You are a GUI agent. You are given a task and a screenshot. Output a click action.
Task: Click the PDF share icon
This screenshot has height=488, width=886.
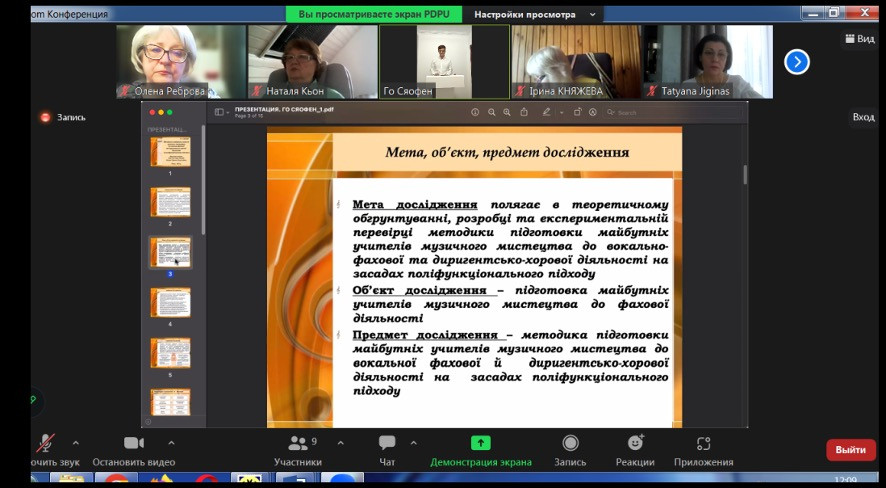[524, 112]
